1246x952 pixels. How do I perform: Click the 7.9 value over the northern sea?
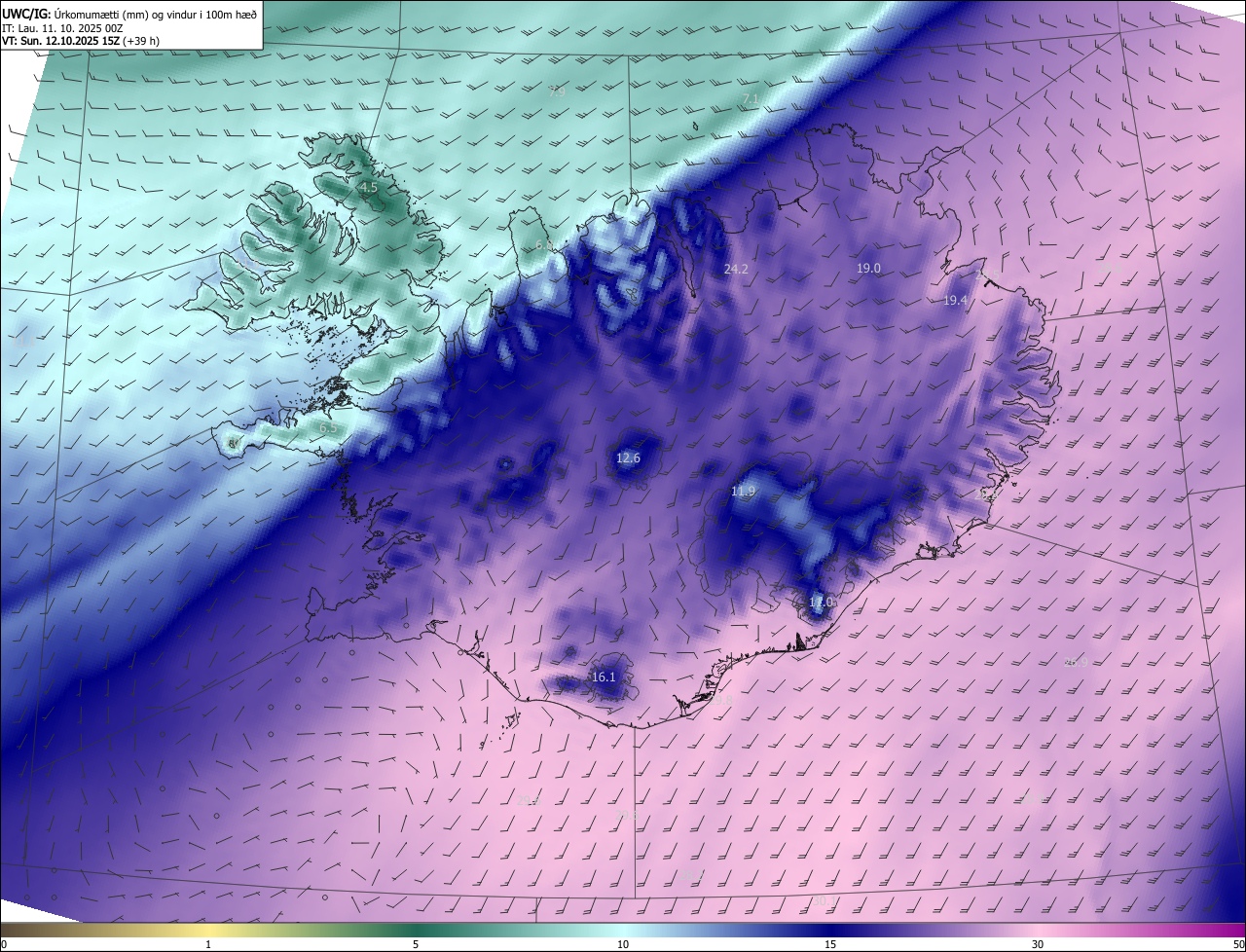556,92
